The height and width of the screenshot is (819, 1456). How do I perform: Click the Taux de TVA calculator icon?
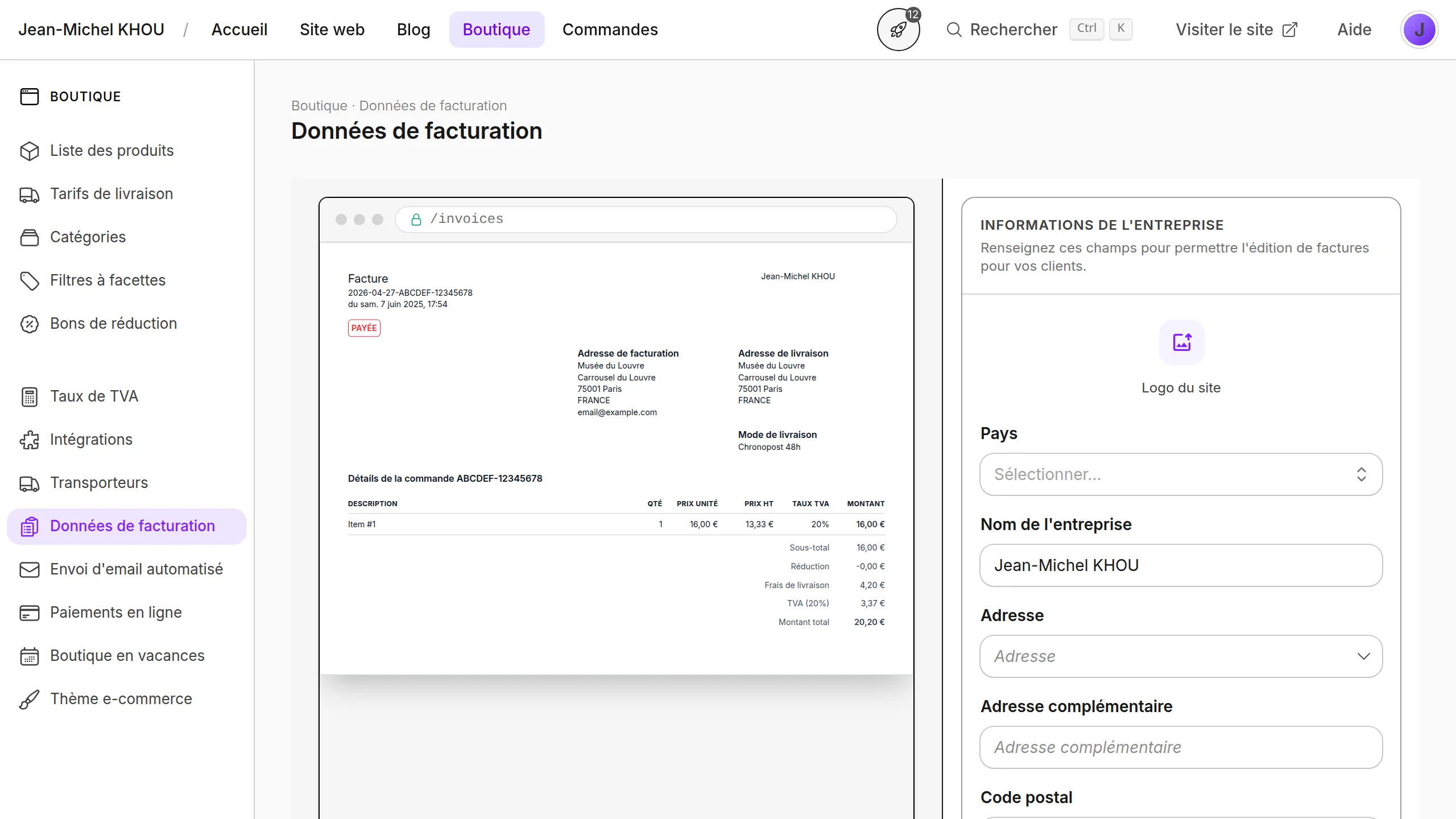(29, 396)
